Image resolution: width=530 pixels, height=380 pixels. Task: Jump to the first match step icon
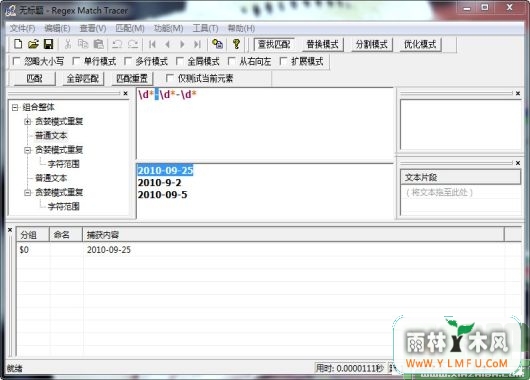(152, 44)
